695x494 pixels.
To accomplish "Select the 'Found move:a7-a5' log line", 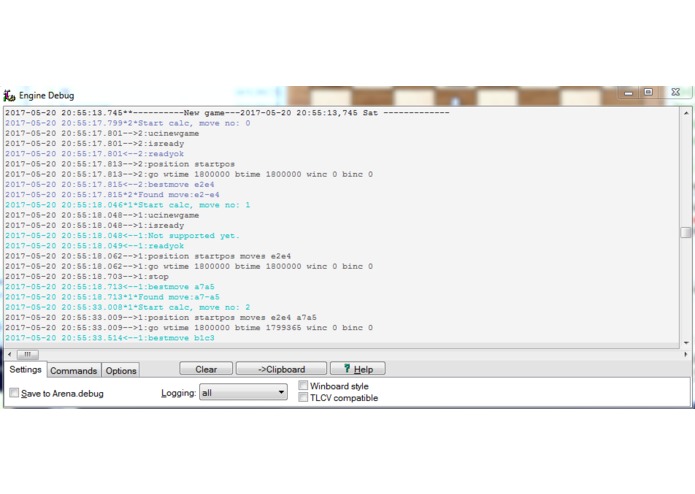I will coord(112,297).
